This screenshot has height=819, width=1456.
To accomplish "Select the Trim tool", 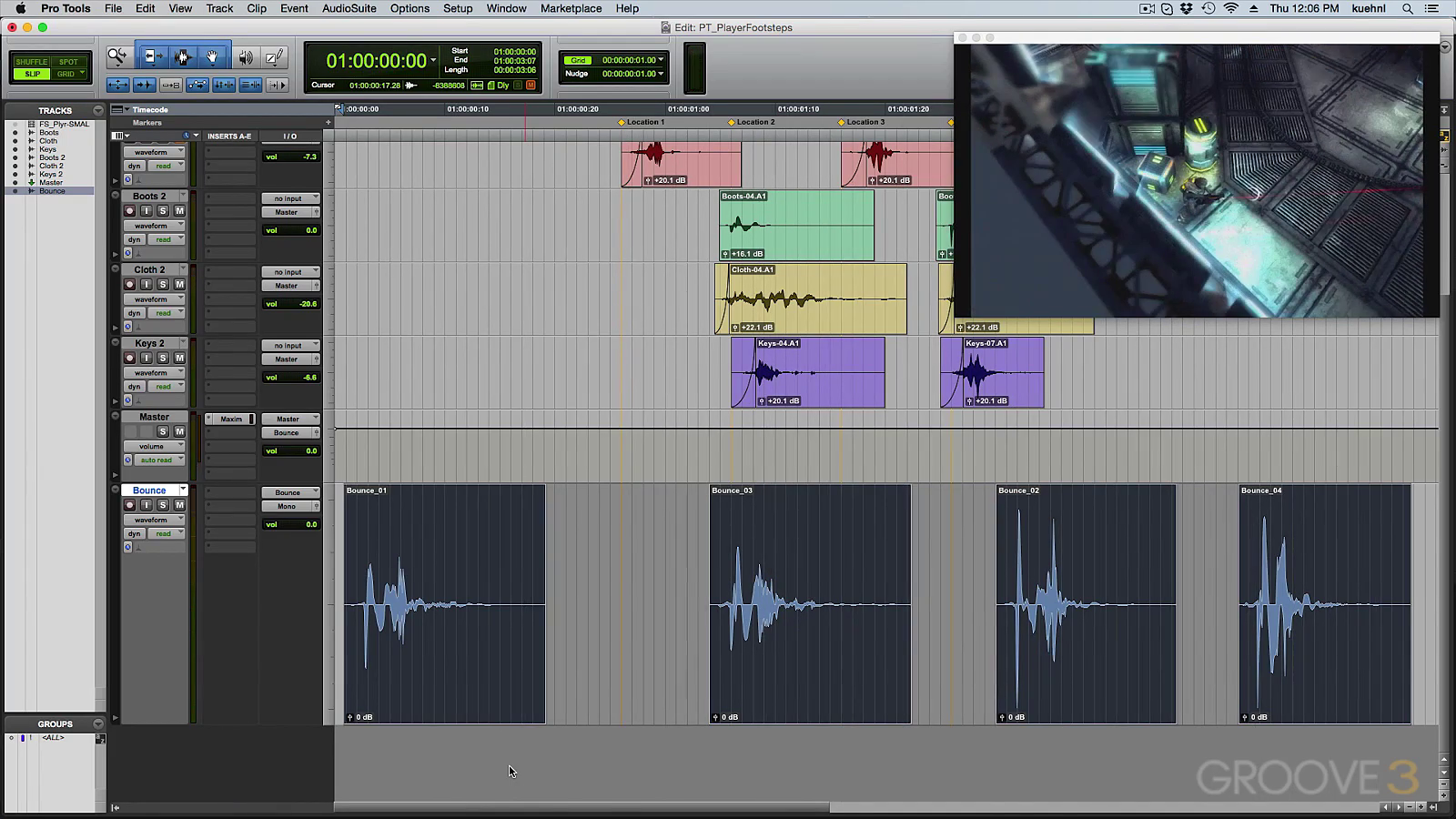I will pos(152,57).
